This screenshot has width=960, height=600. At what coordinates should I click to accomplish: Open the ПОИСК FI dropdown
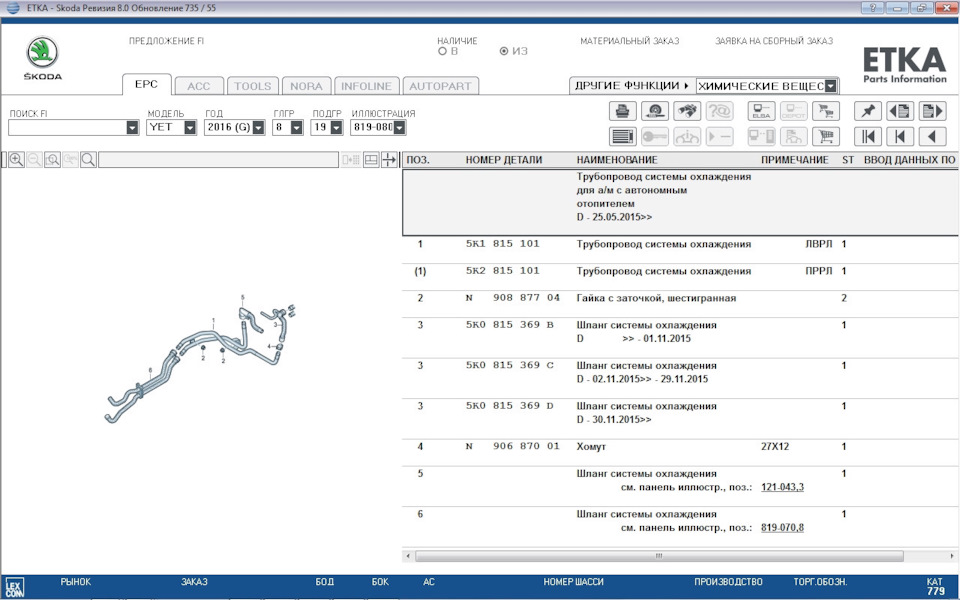pyautogui.click(x=132, y=127)
